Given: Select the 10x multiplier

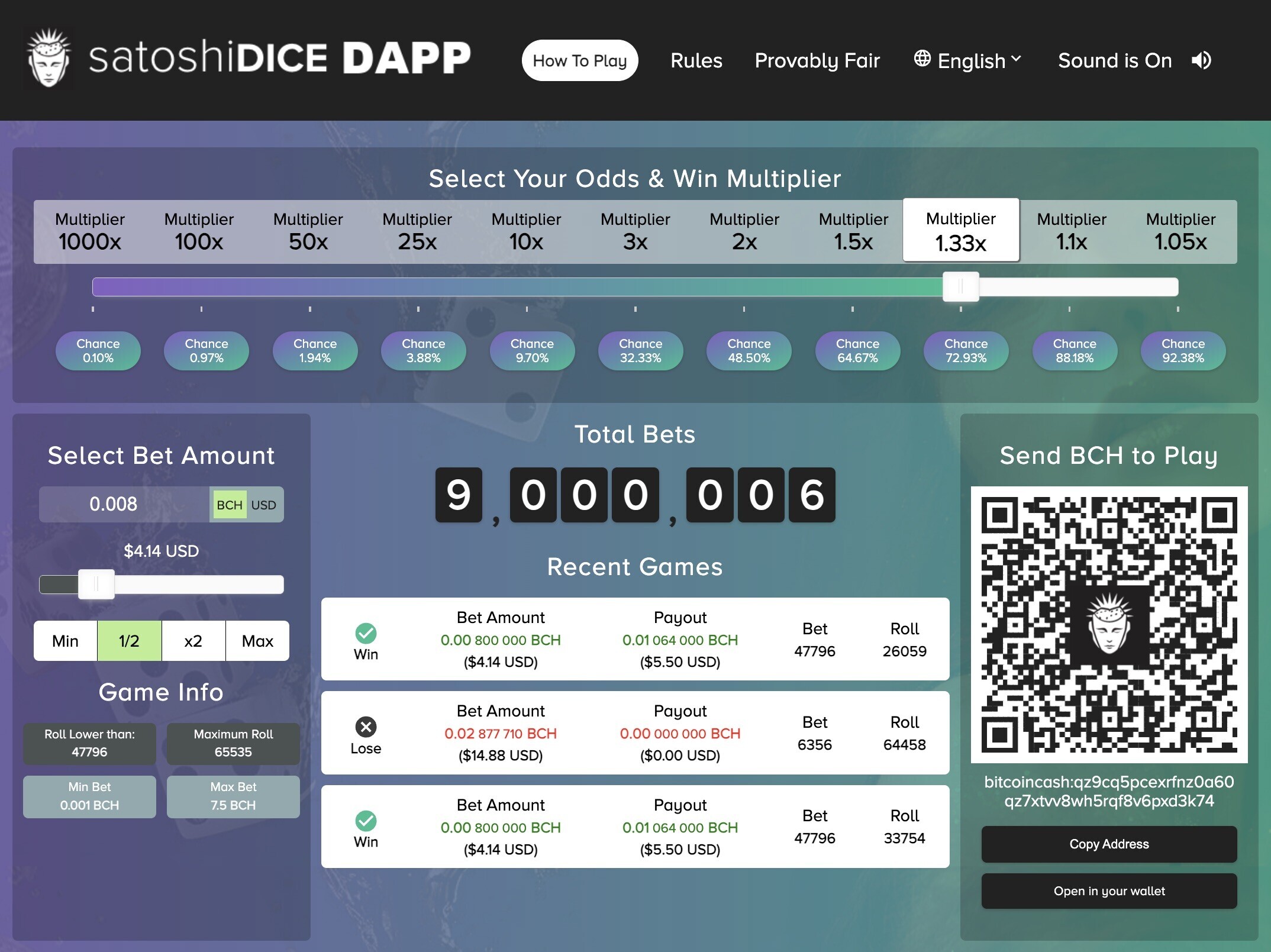Looking at the screenshot, I should pyautogui.click(x=526, y=231).
